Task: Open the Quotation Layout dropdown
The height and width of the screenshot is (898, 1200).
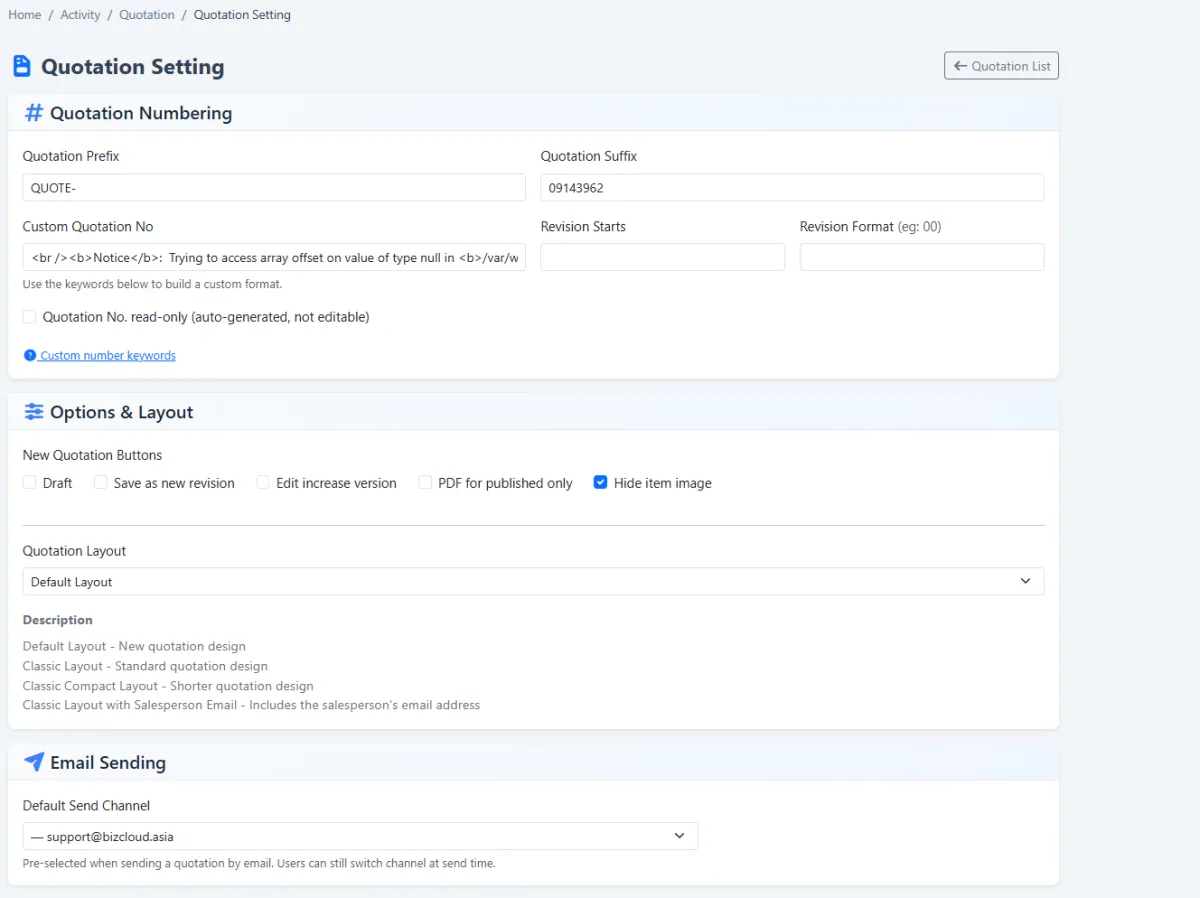Action: 533,582
